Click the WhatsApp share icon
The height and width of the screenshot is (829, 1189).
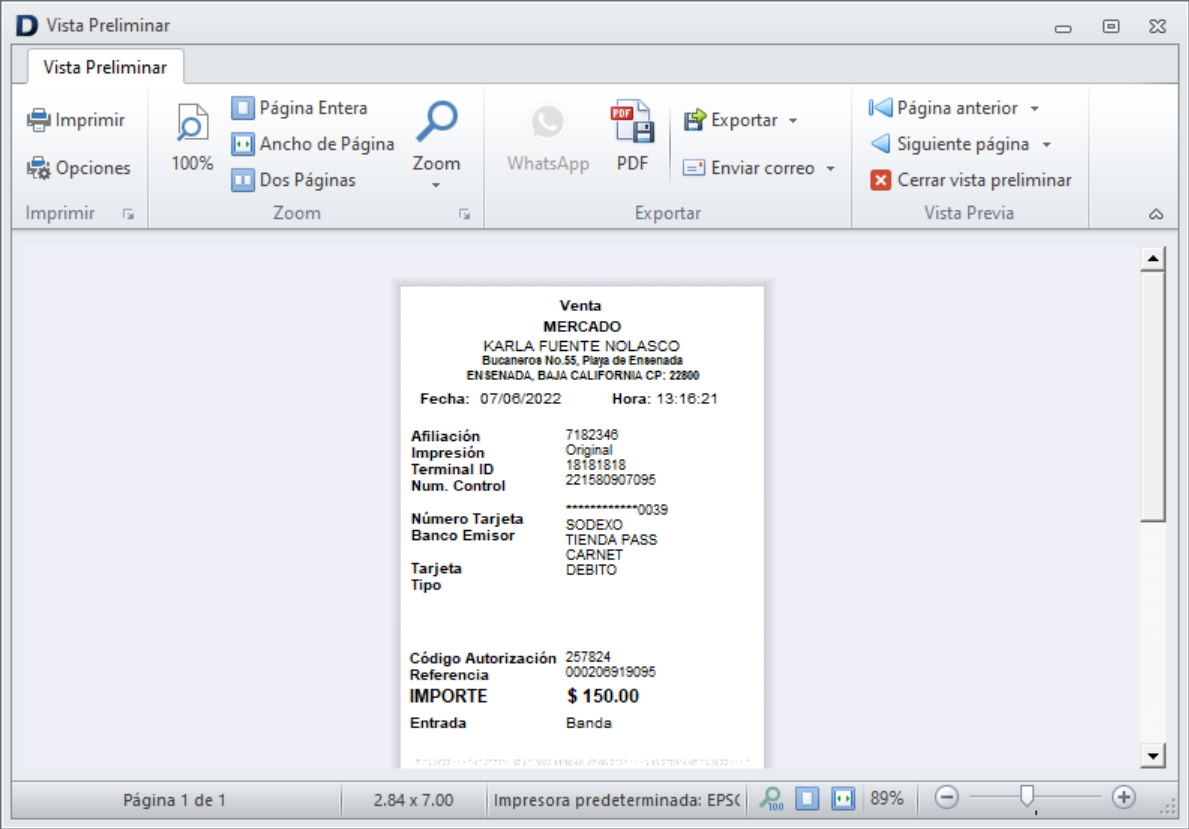pyautogui.click(x=547, y=131)
